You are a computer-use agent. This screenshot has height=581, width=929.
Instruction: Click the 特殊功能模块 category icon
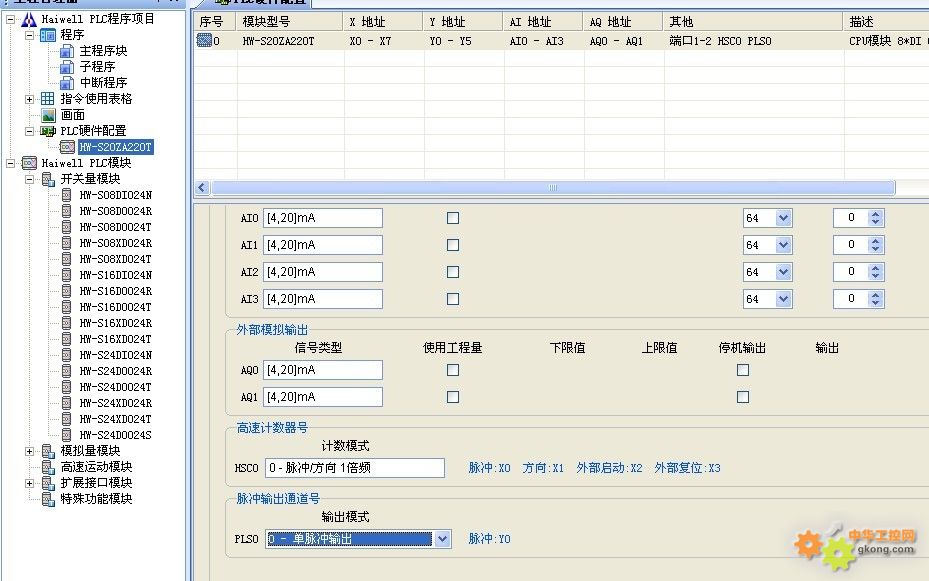click(x=48, y=499)
